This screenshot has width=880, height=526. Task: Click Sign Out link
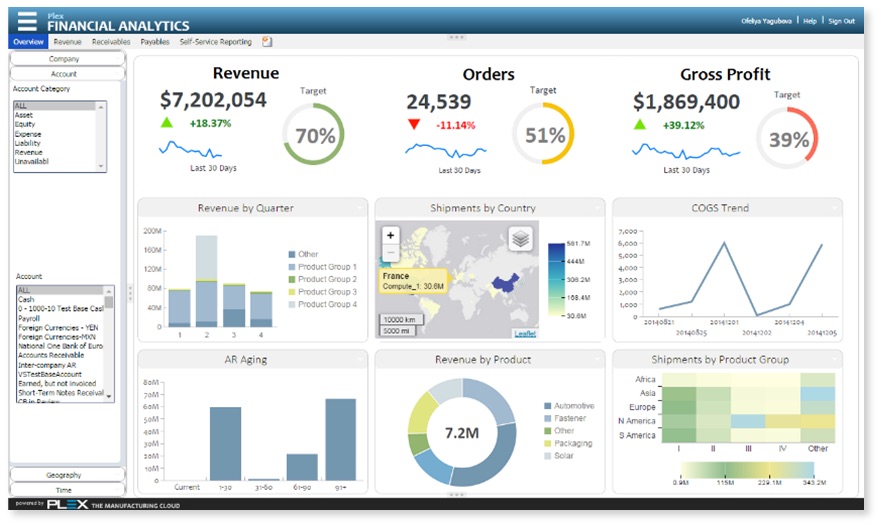[841, 21]
